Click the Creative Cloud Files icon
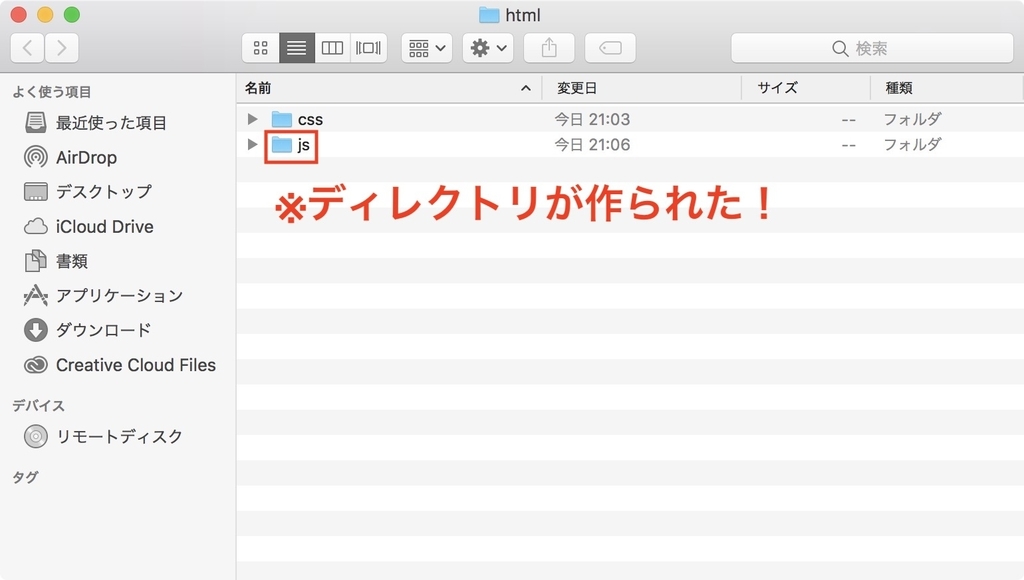1024x580 pixels. 35,364
